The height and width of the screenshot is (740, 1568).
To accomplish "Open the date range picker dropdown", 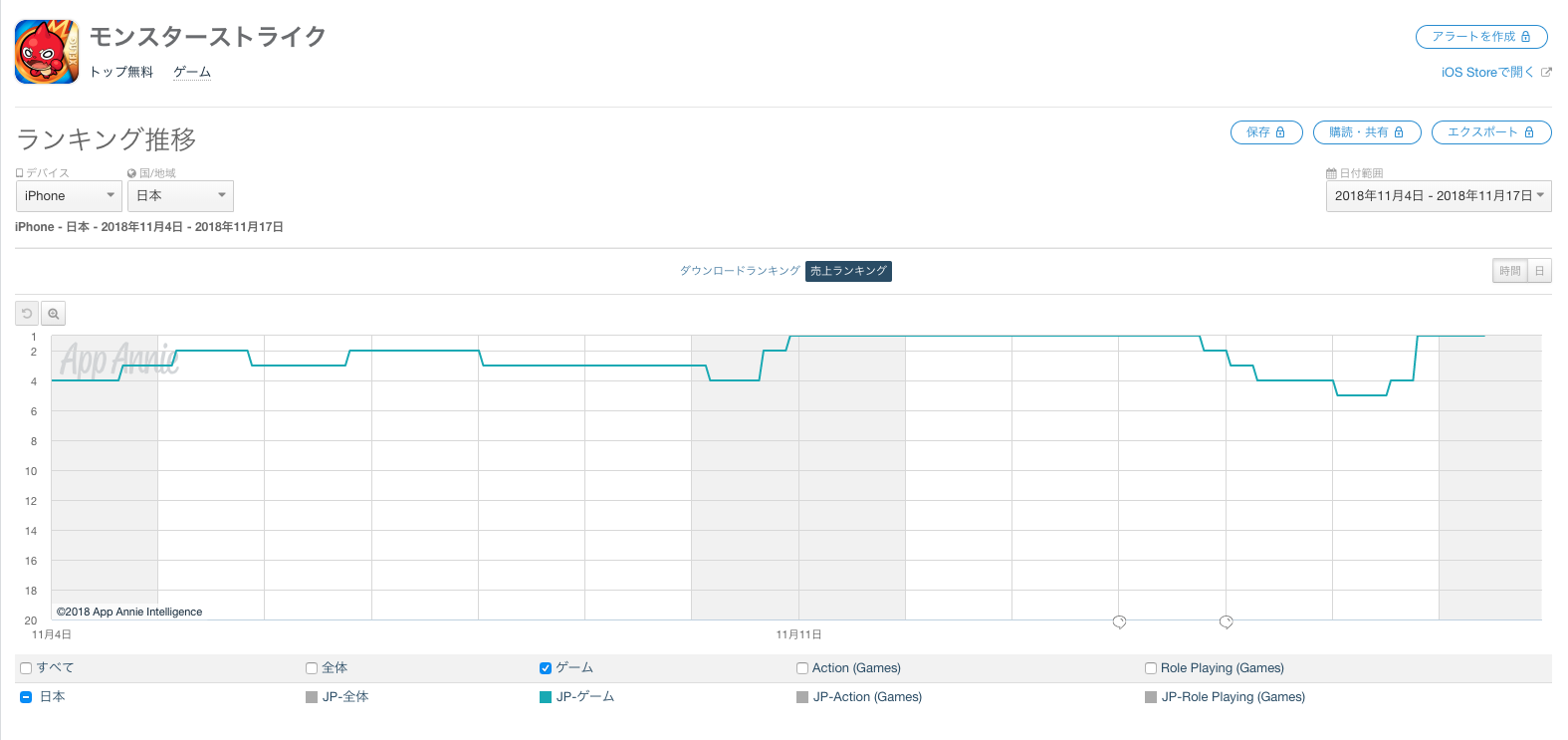I will tap(1439, 196).
